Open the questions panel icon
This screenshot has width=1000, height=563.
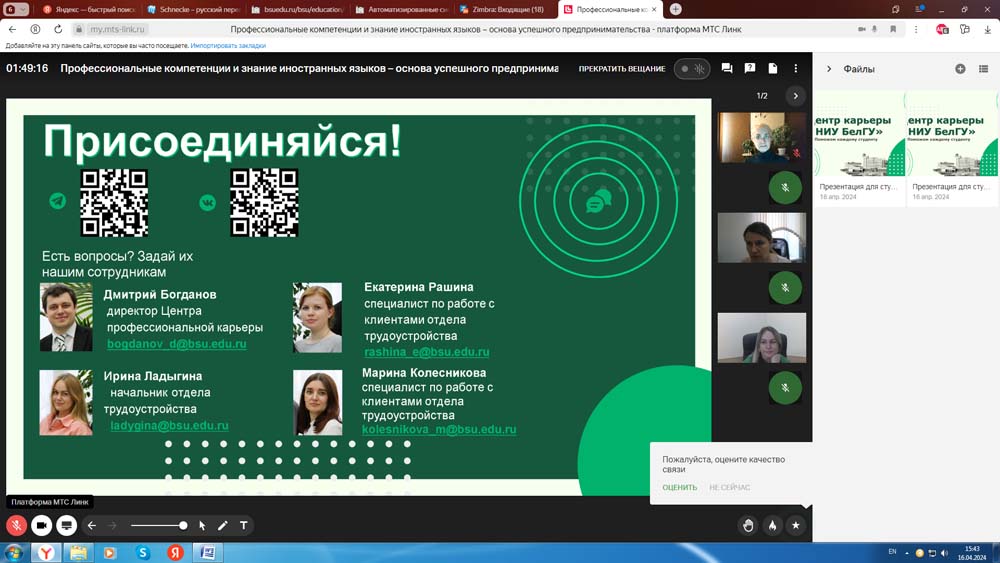click(750, 69)
